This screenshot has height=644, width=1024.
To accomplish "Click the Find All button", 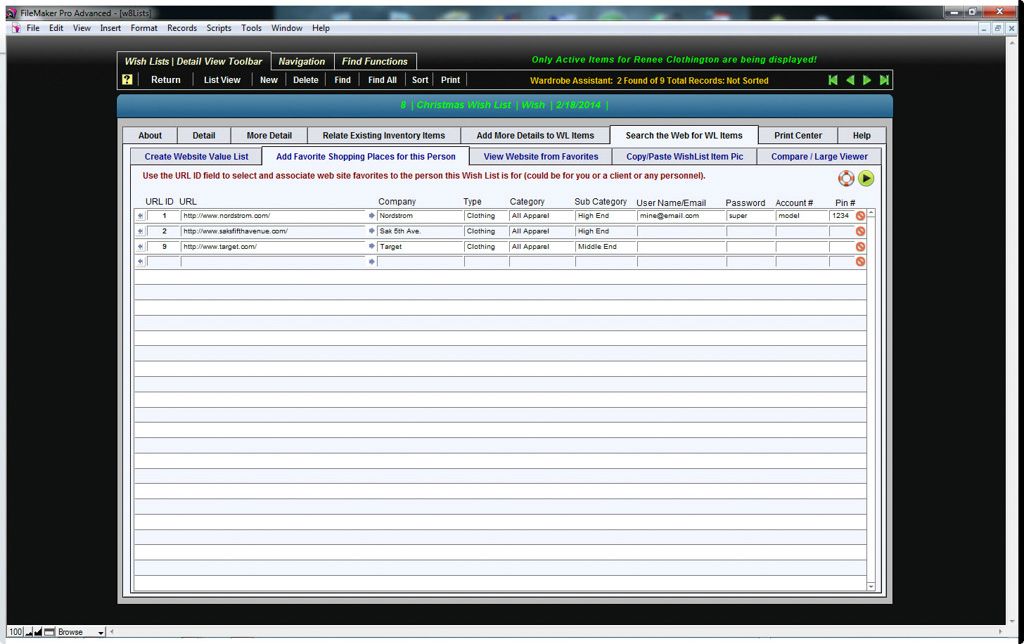I will (382, 80).
